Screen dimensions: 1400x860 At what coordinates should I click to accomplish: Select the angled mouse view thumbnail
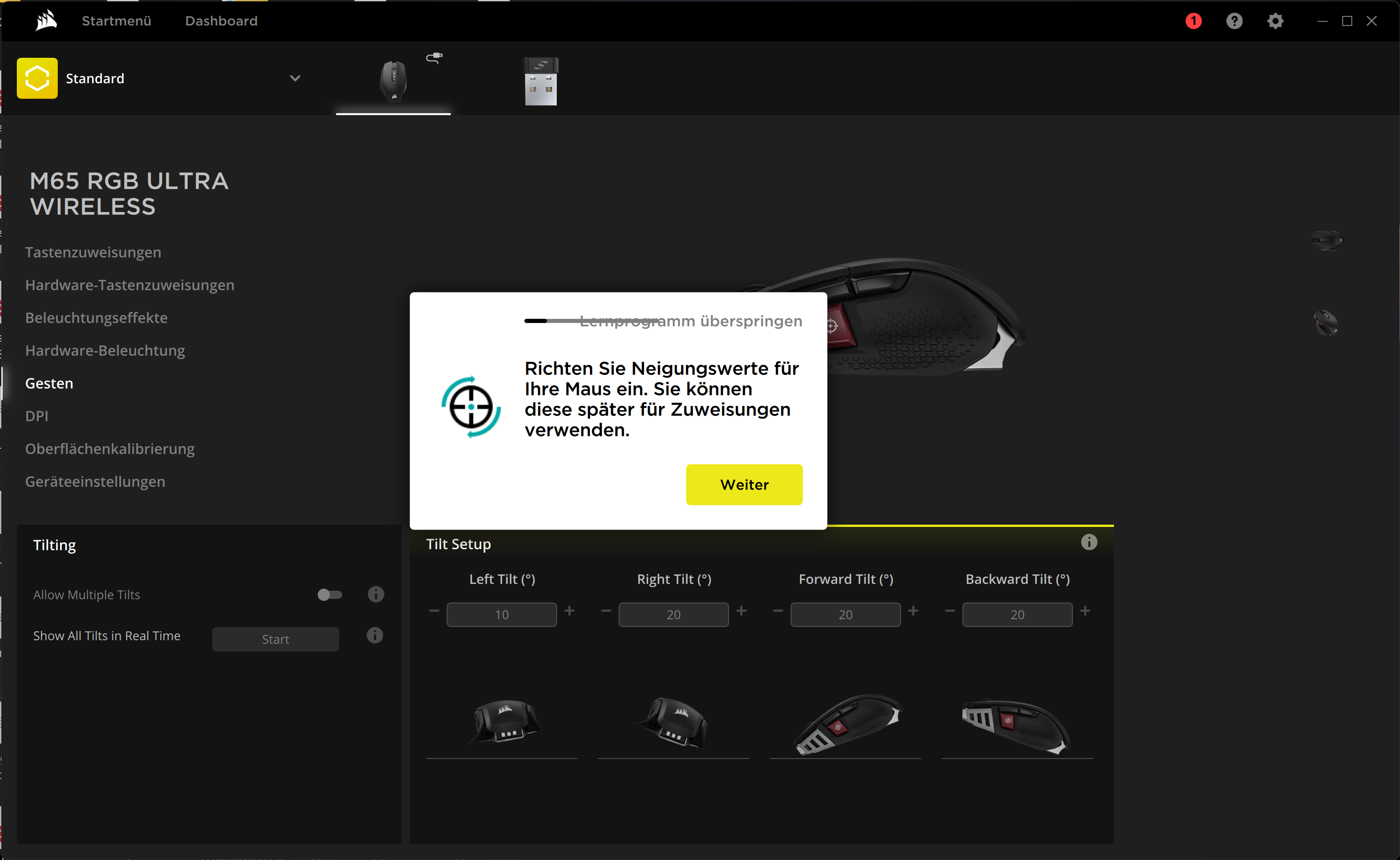[1326, 323]
